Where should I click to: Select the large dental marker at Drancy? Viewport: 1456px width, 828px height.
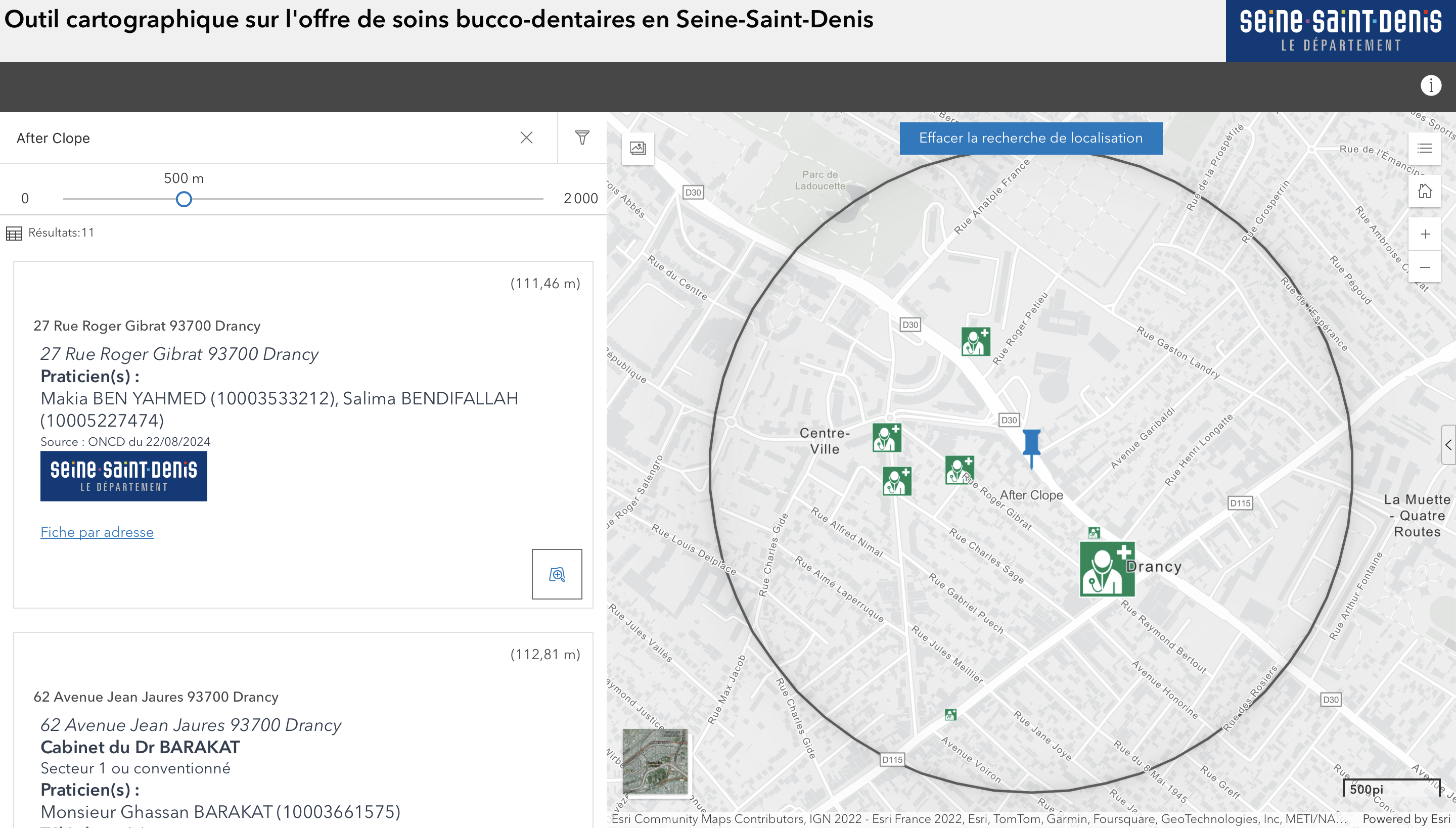[1107, 569]
